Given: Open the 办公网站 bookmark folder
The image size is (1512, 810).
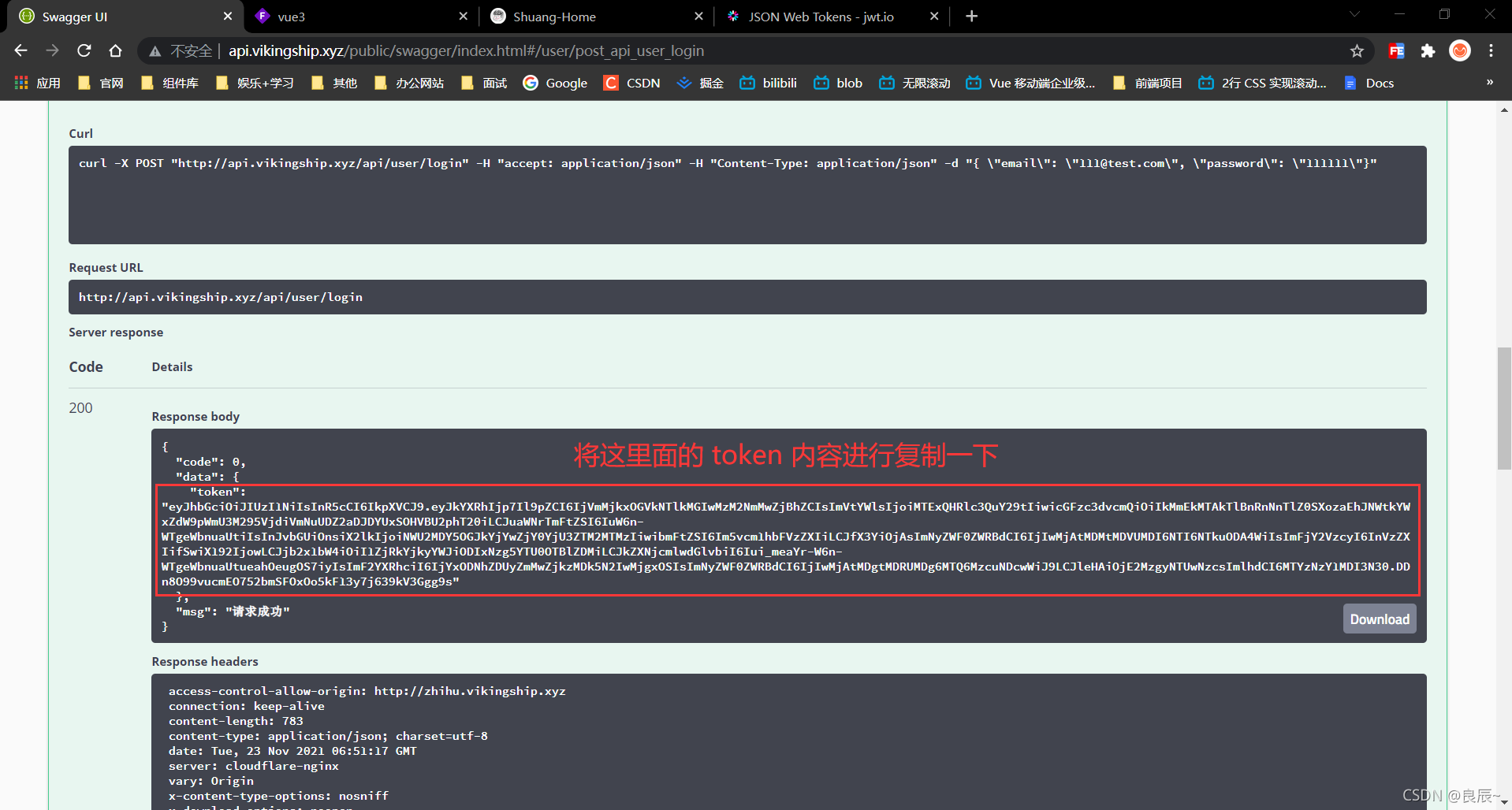Looking at the screenshot, I should coord(409,83).
